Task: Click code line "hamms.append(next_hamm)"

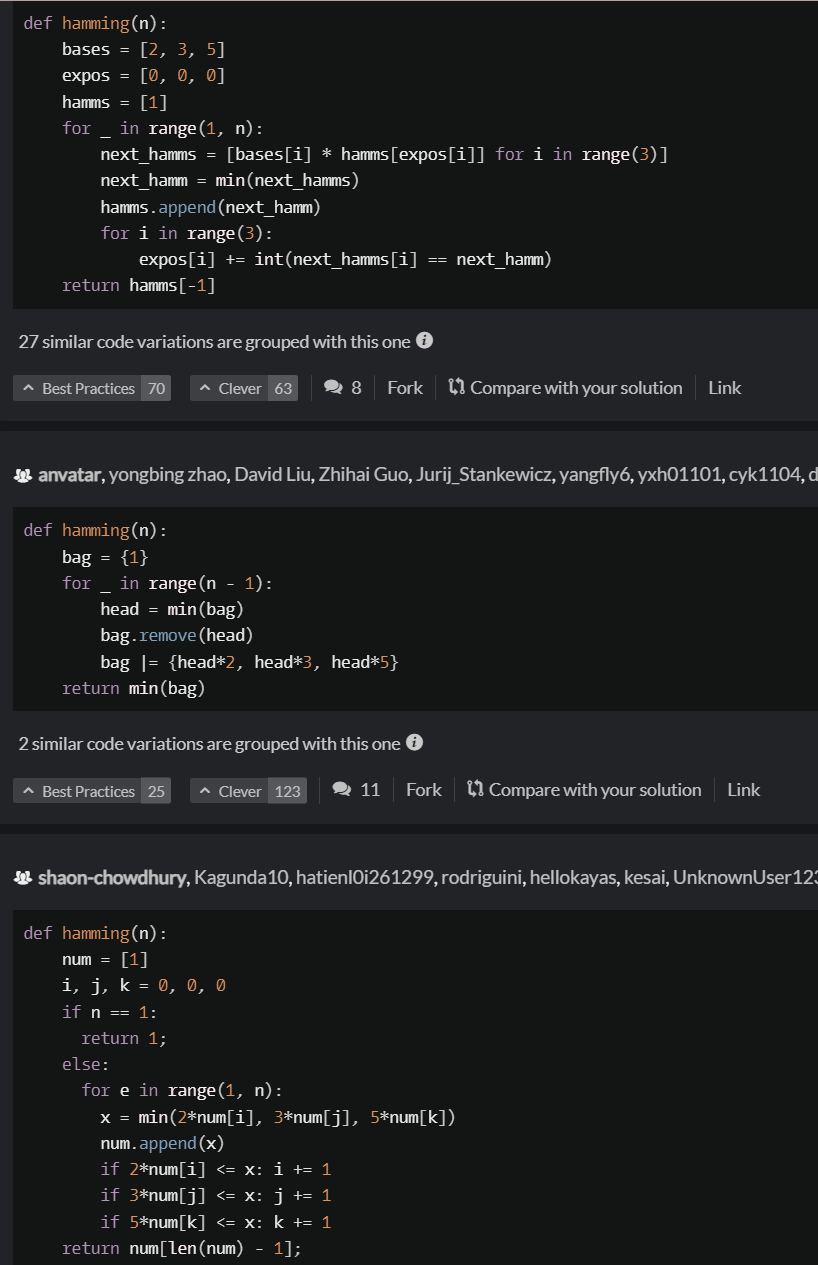Action: point(210,207)
